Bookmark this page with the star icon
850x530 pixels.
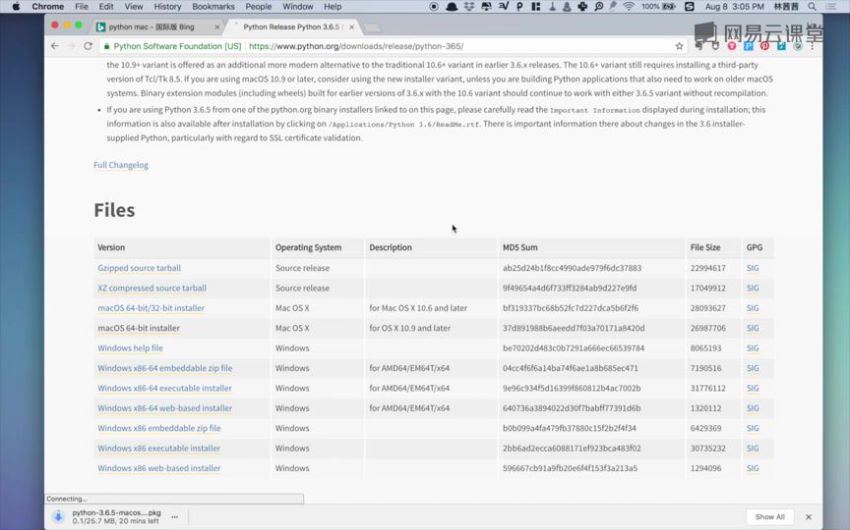(679, 46)
